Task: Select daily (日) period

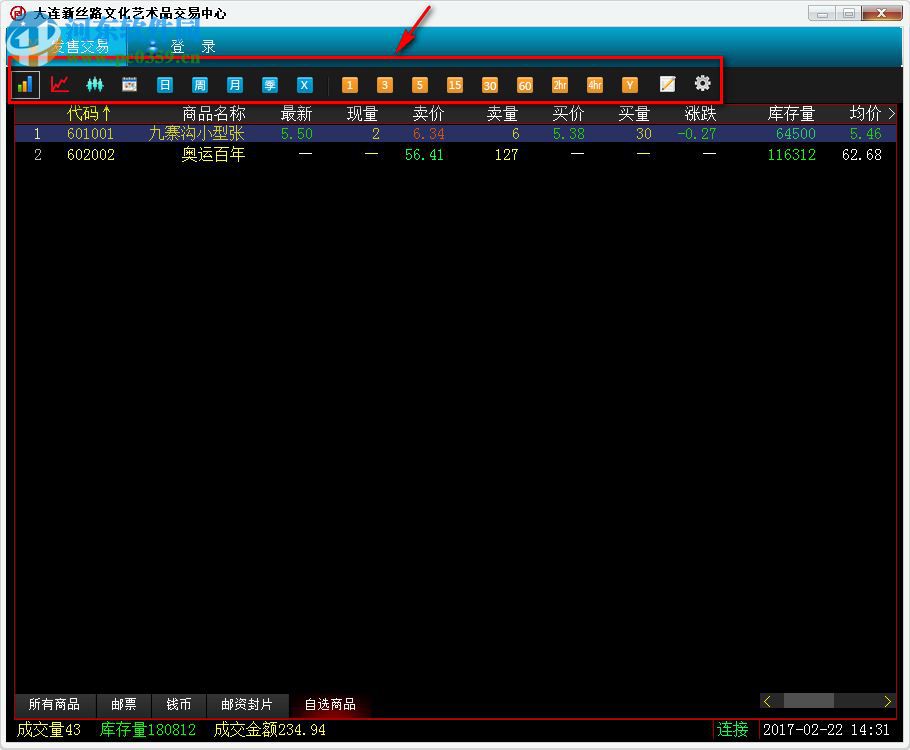Action: (x=165, y=85)
